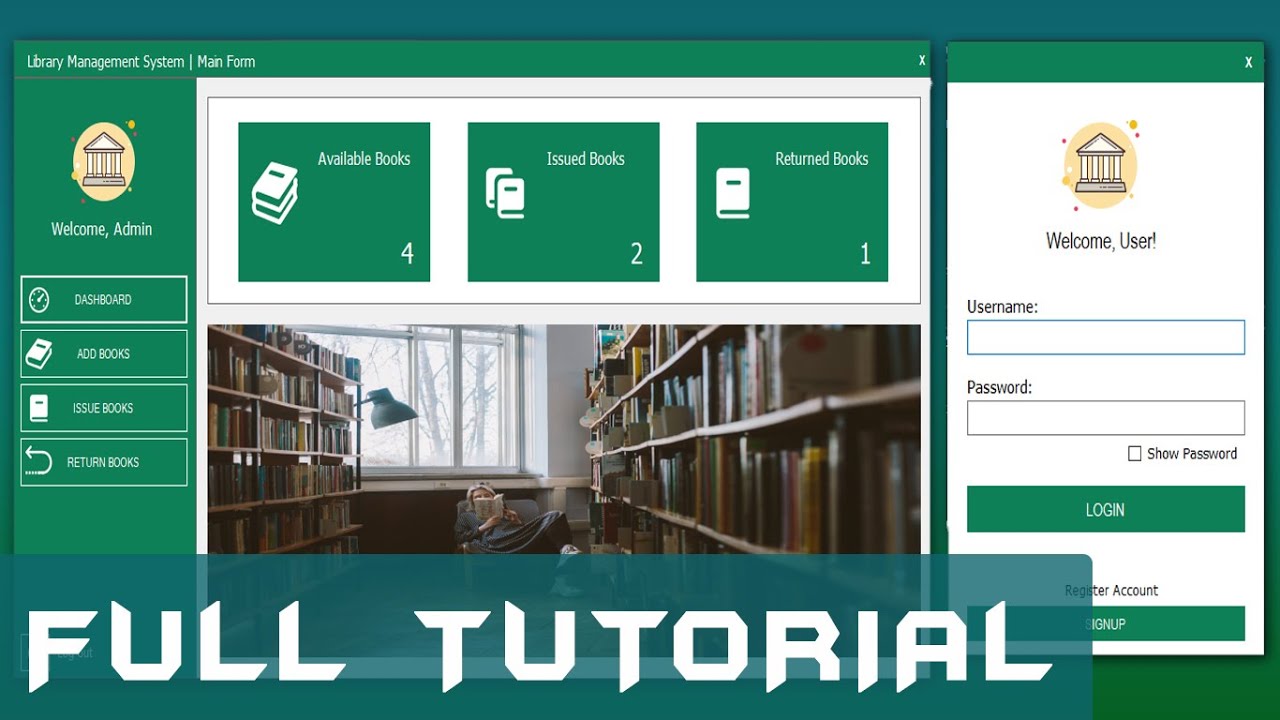Click the SIGNUP button

[x=1106, y=623]
